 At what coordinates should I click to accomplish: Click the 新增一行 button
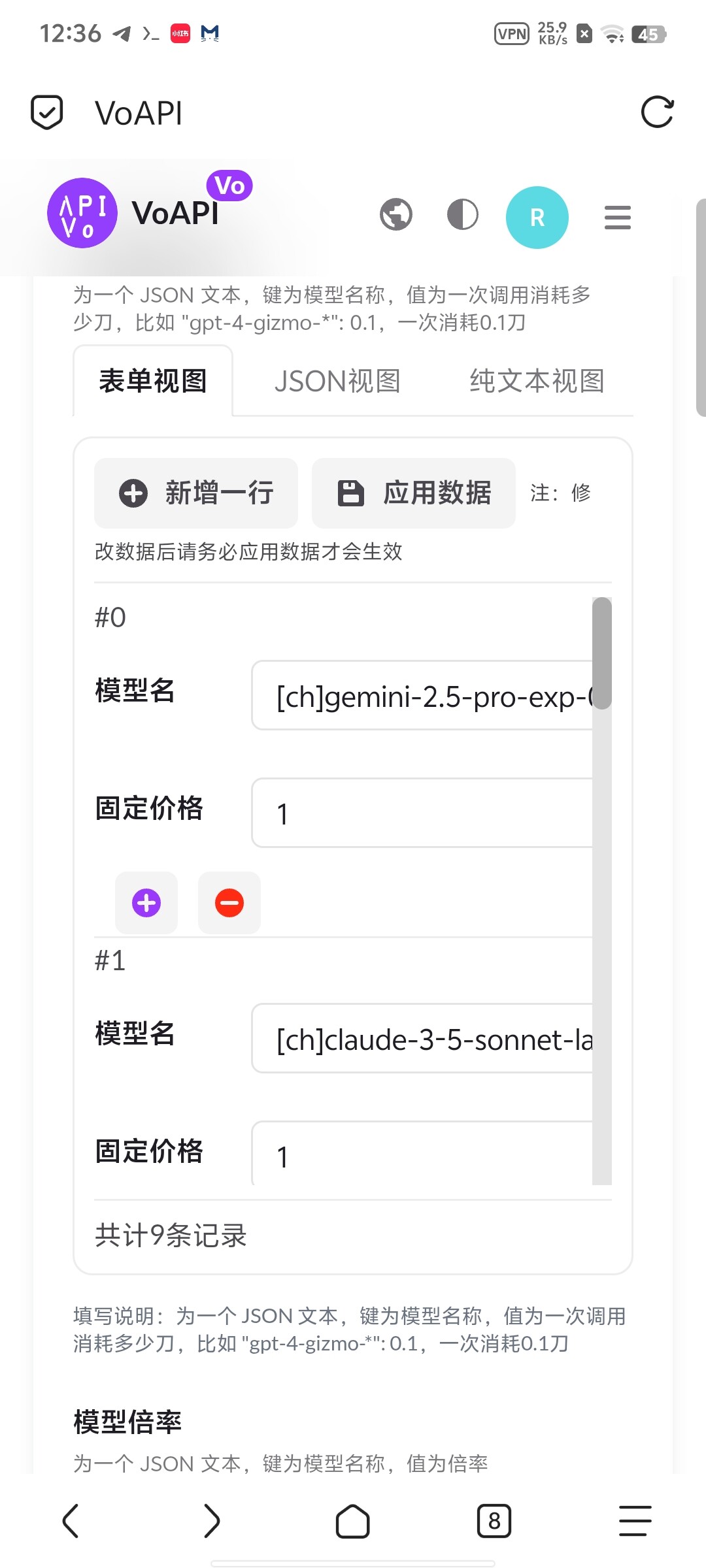tap(196, 493)
